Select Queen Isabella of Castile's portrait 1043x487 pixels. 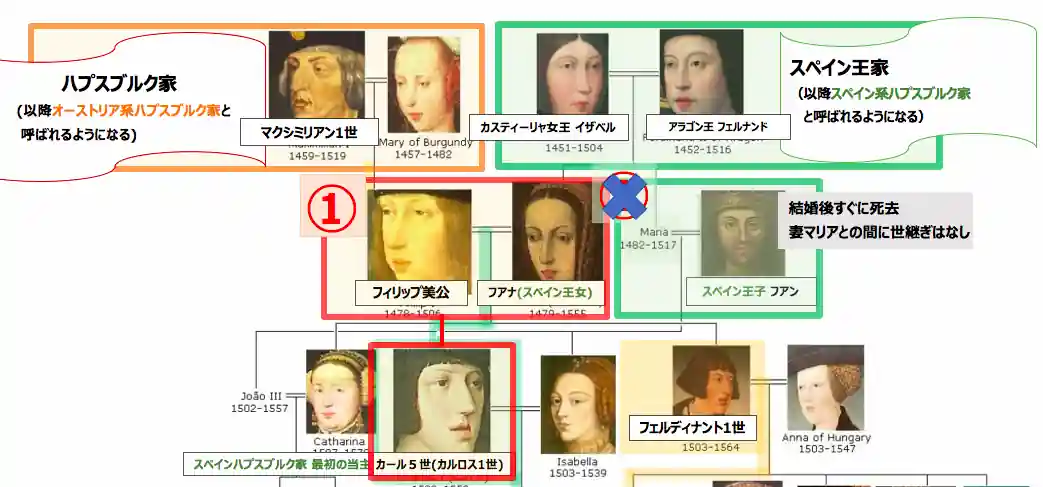click(x=573, y=74)
